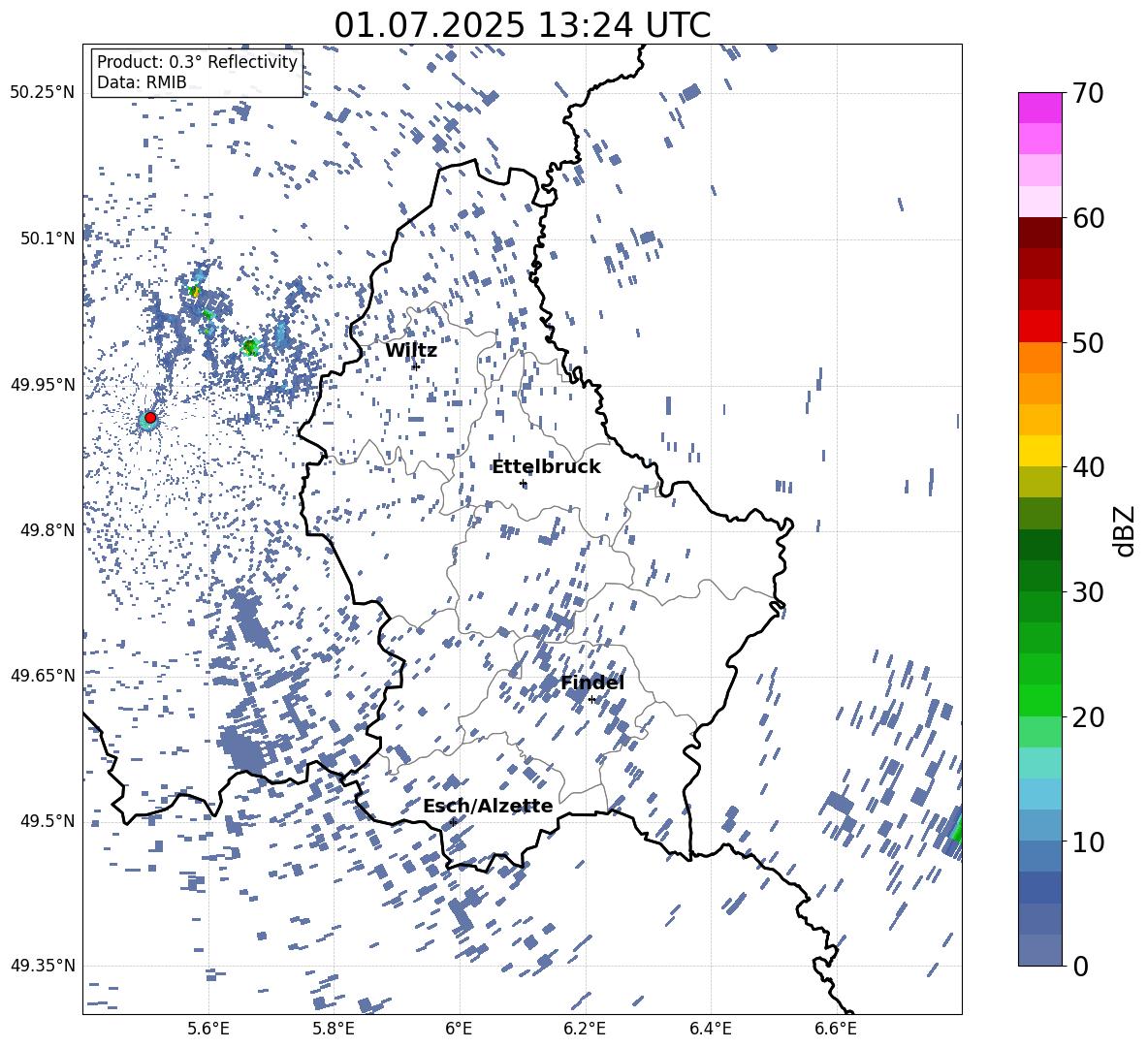Pick the magenta swatch at top of colorbar
The image size is (1148, 1048).
1039,109
